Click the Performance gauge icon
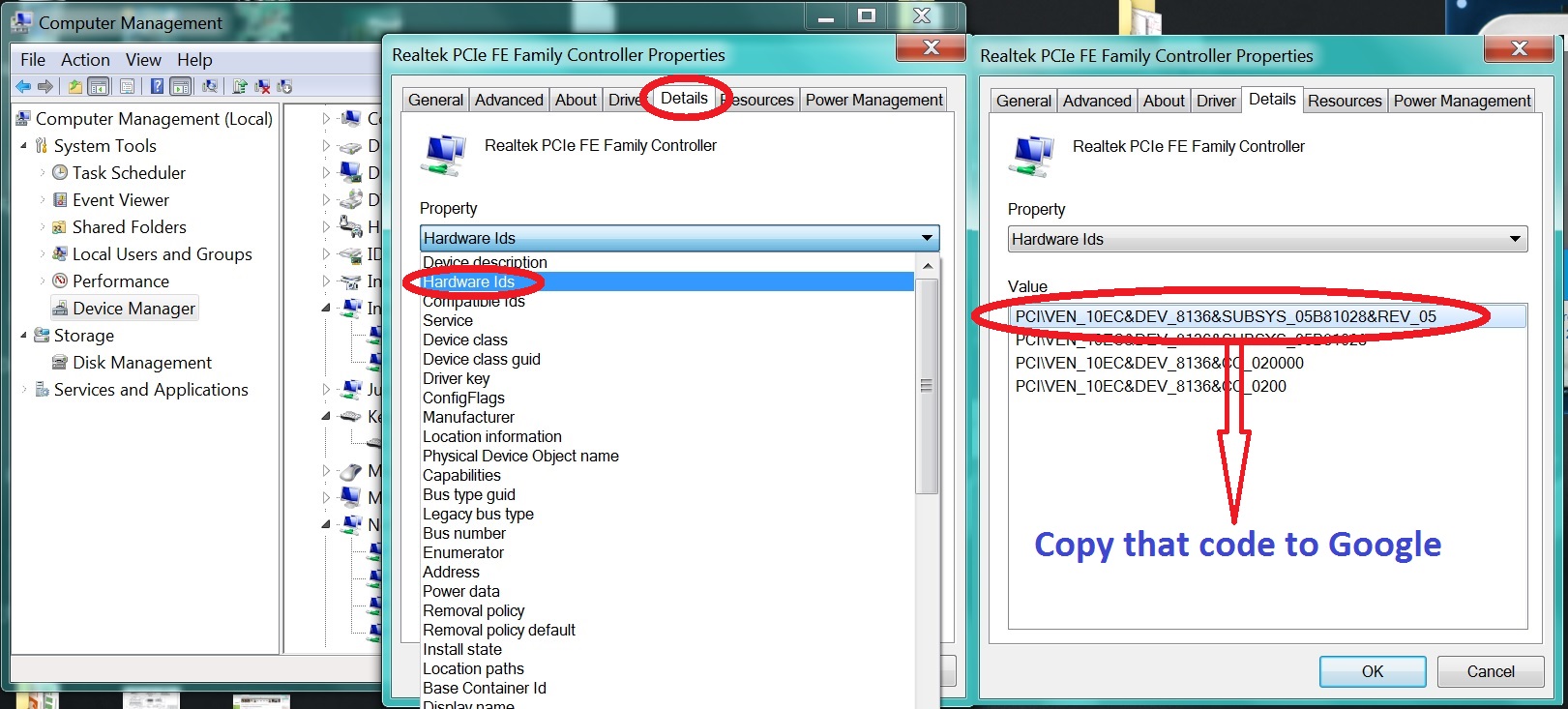The image size is (1568, 709). coord(60,281)
